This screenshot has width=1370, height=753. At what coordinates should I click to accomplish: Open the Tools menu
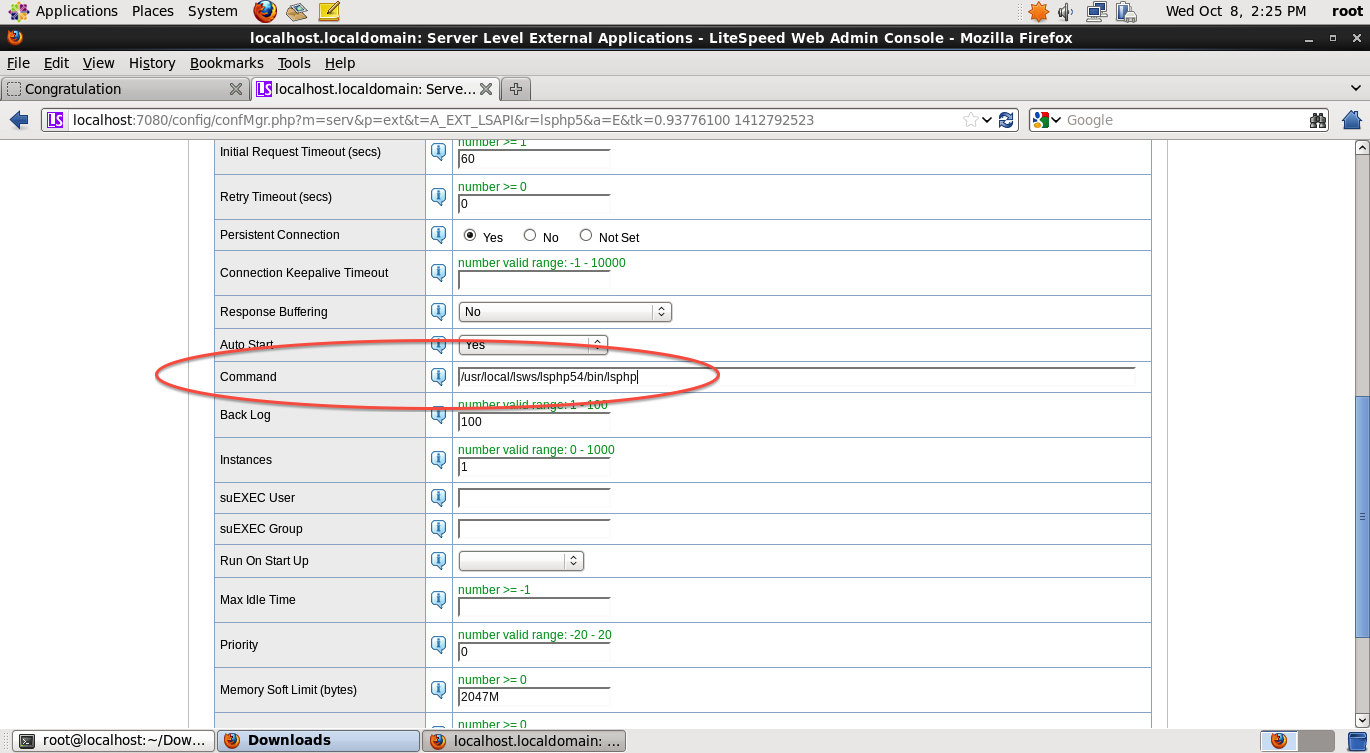click(x=294, y=63)
